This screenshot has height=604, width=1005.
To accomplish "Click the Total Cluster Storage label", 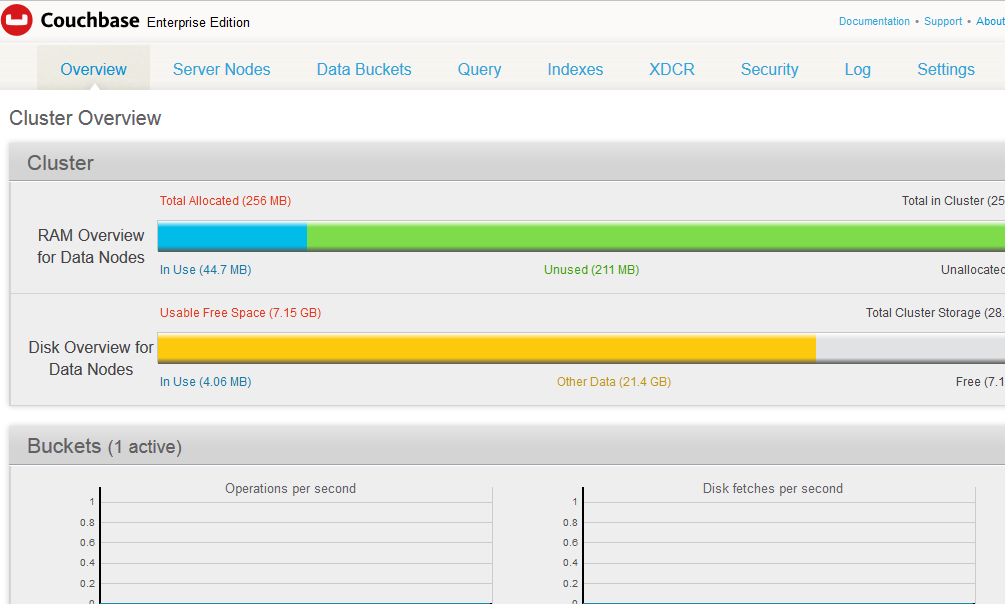I will pyautogui.click(x=935, y=313).
